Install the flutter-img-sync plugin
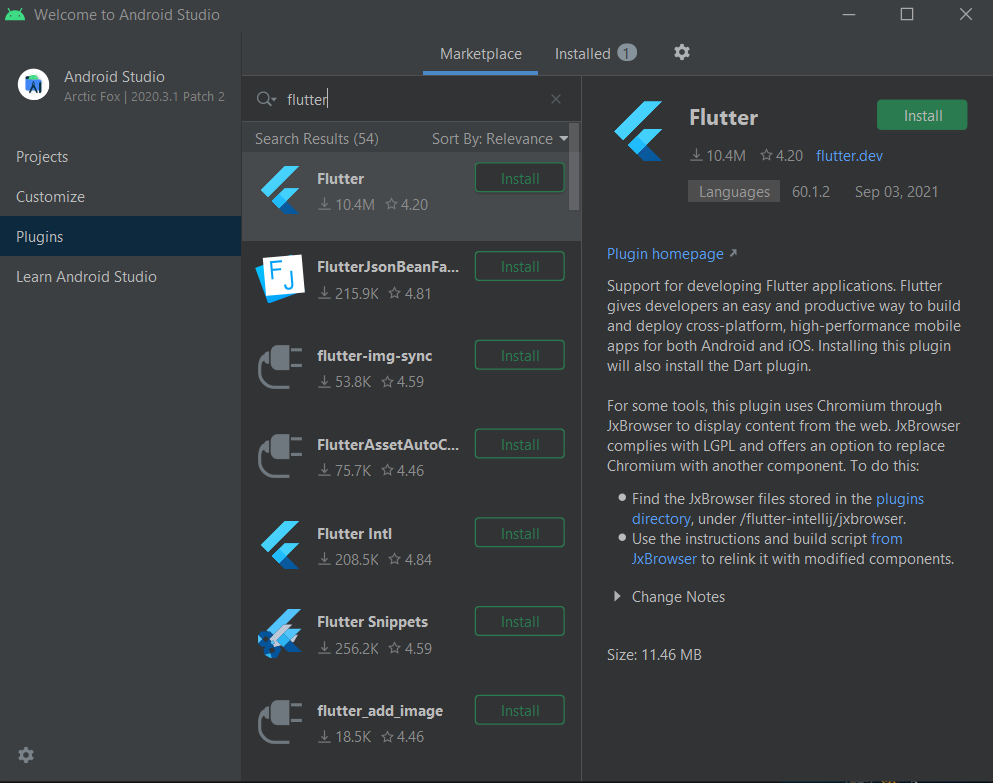This screenshot has width=993, height=783. pos(520,355)
